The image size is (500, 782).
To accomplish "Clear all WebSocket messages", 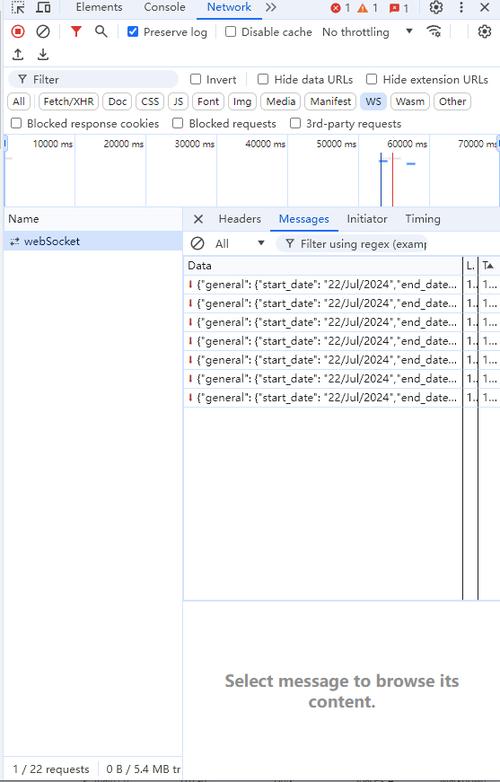I will 197,244.
